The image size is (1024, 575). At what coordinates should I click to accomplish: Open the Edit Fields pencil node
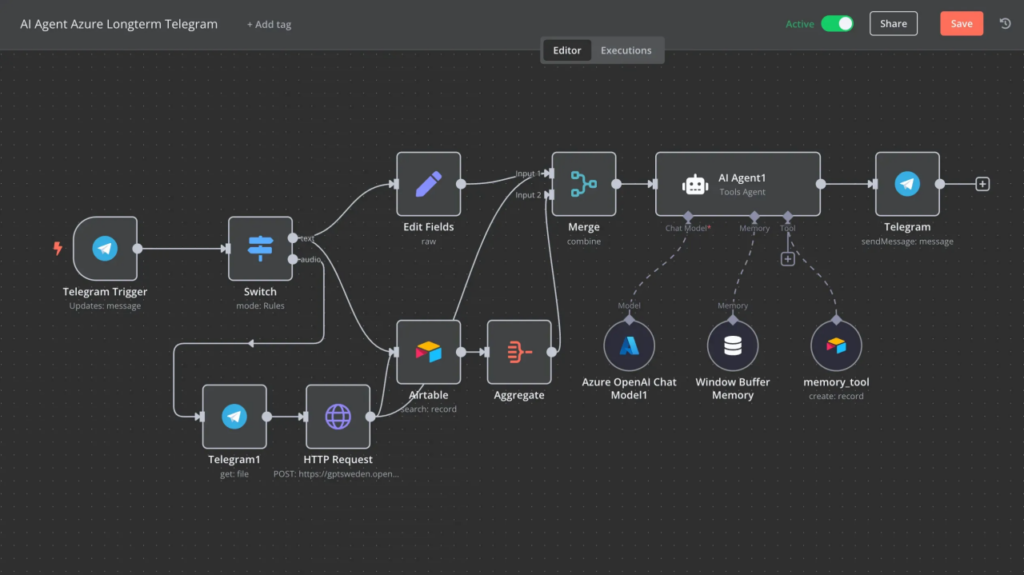(x=428, y=184)
